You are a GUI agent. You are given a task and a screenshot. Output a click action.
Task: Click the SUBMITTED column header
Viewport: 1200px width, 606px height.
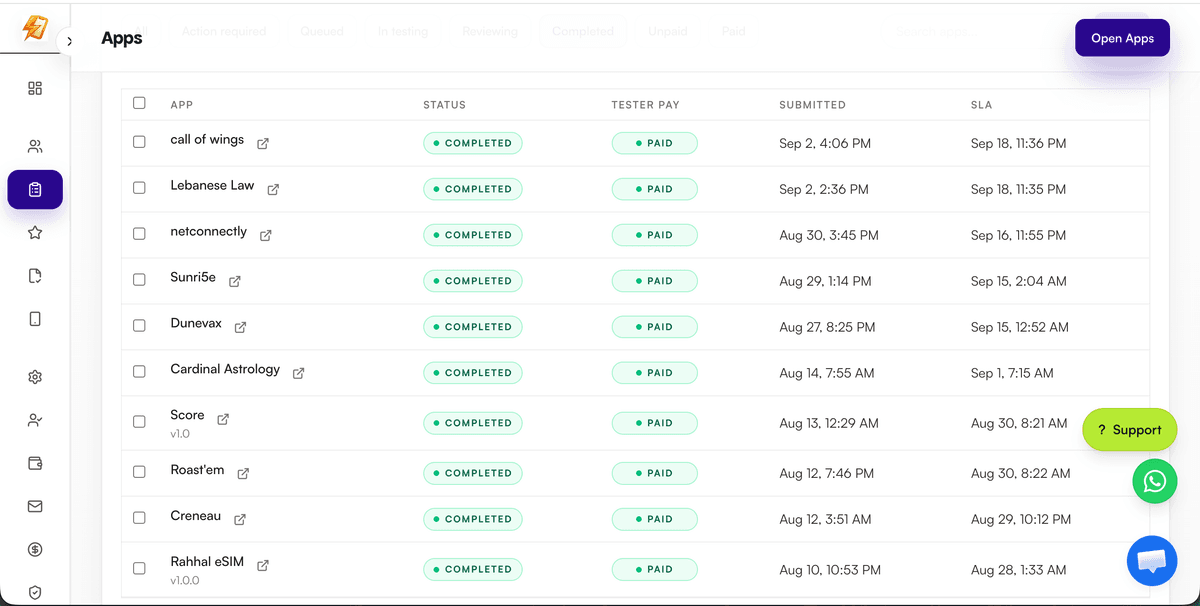[813, 105]
